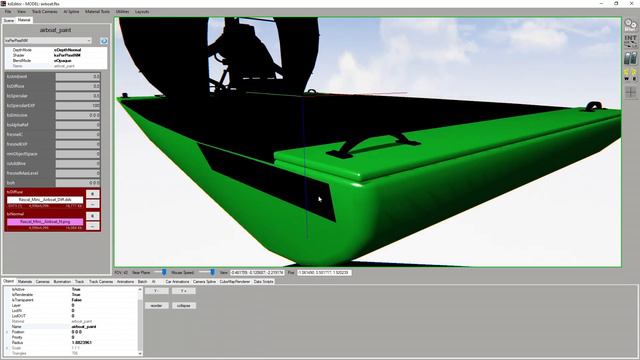Click the View coordinates field
640x360 pixels.
(x=257, y=273)
